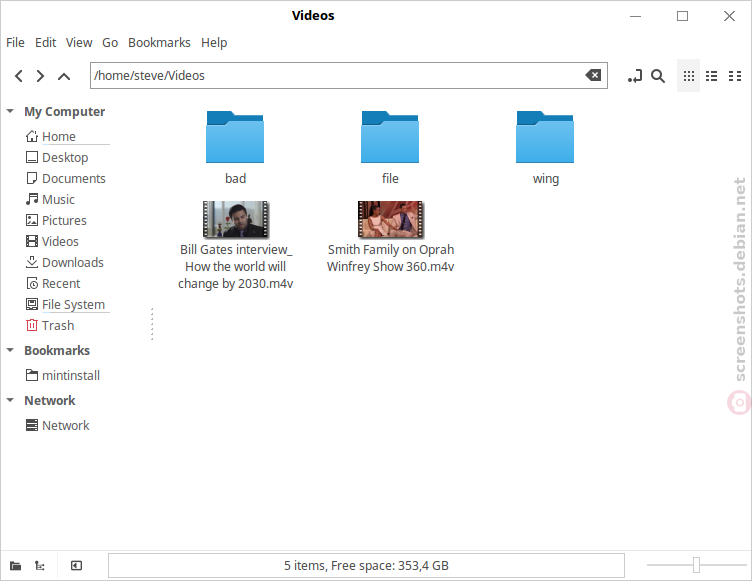Screen dimensions: 752x581
Task: Hide the sidebar panel
Action: tap(76, 566)
